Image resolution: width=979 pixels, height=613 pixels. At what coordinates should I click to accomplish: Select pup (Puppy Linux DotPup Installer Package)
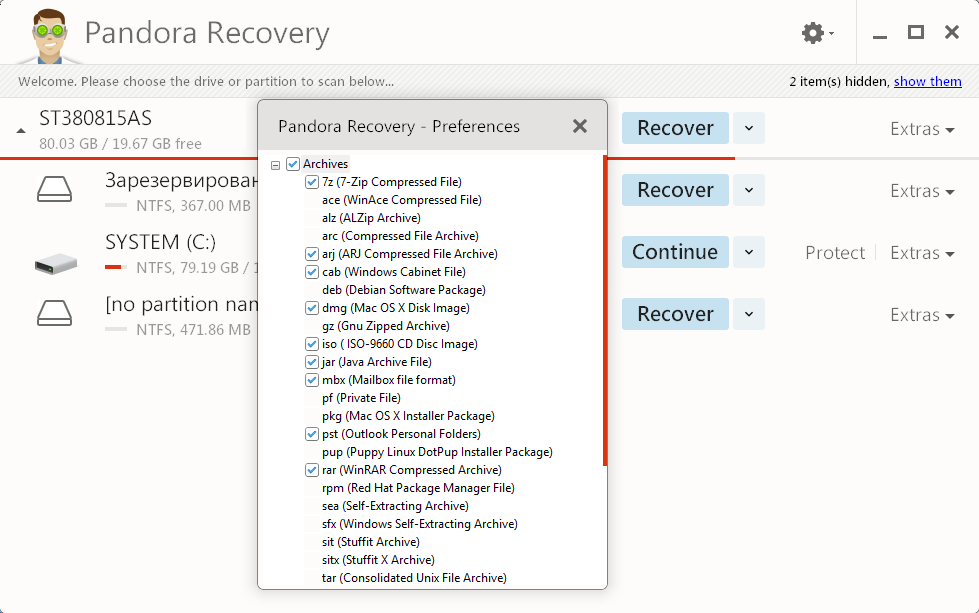point(437,452)
